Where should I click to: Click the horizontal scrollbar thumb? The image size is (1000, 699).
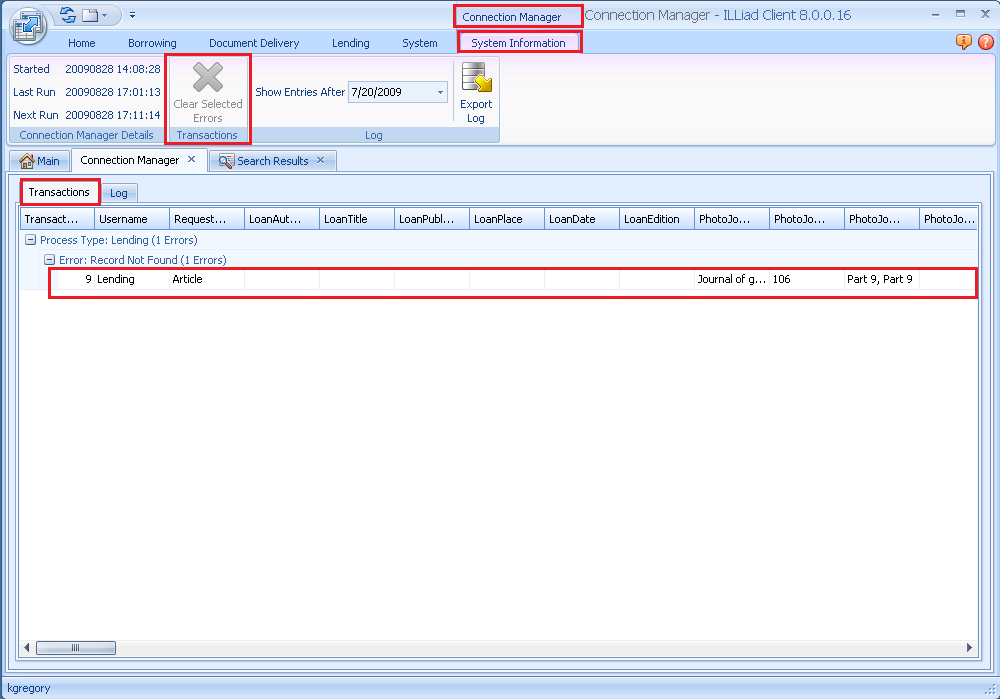pyautogui.click(x=76, y=647)
